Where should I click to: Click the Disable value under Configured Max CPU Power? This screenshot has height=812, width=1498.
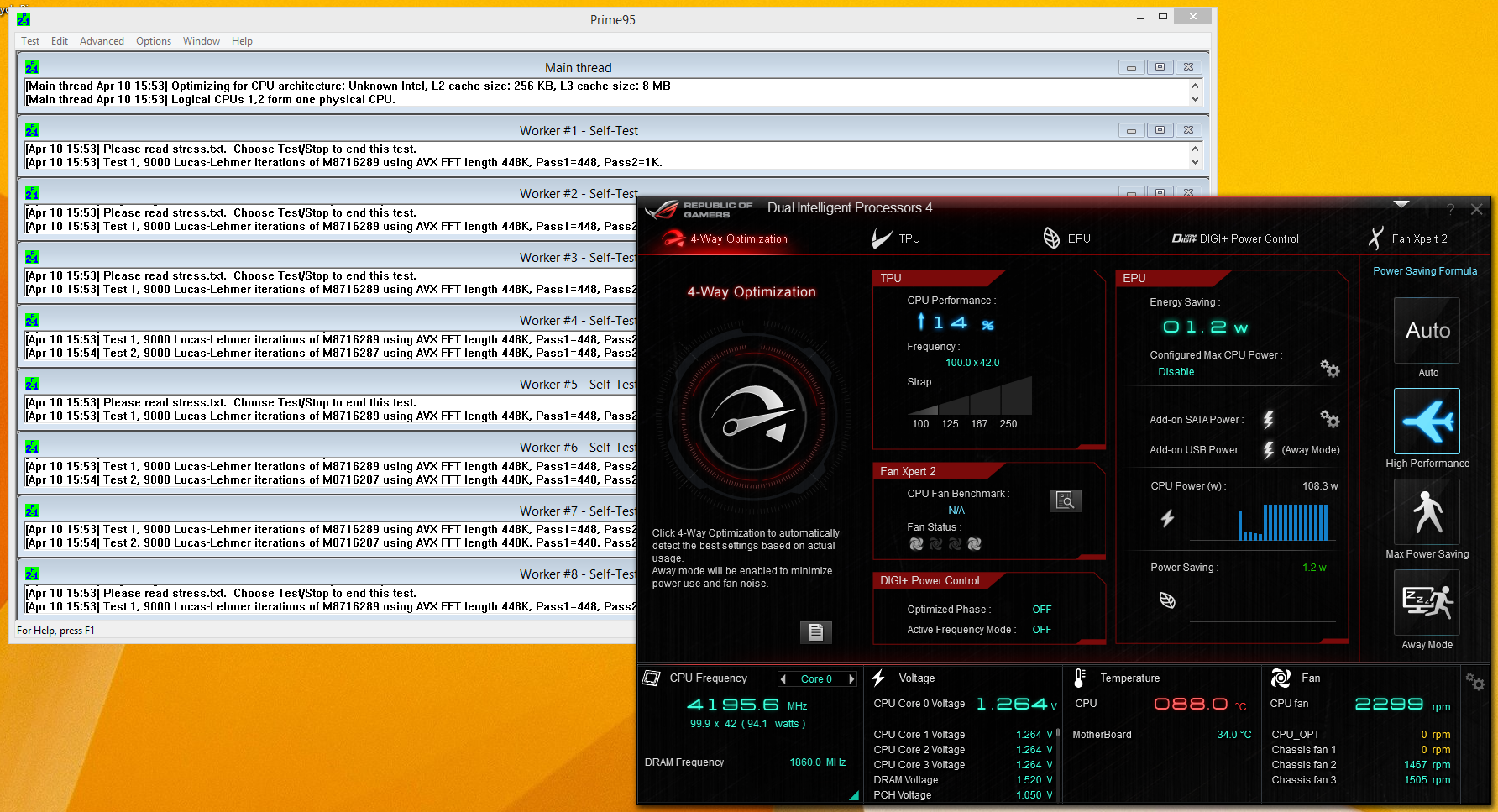pos(1176,372)
